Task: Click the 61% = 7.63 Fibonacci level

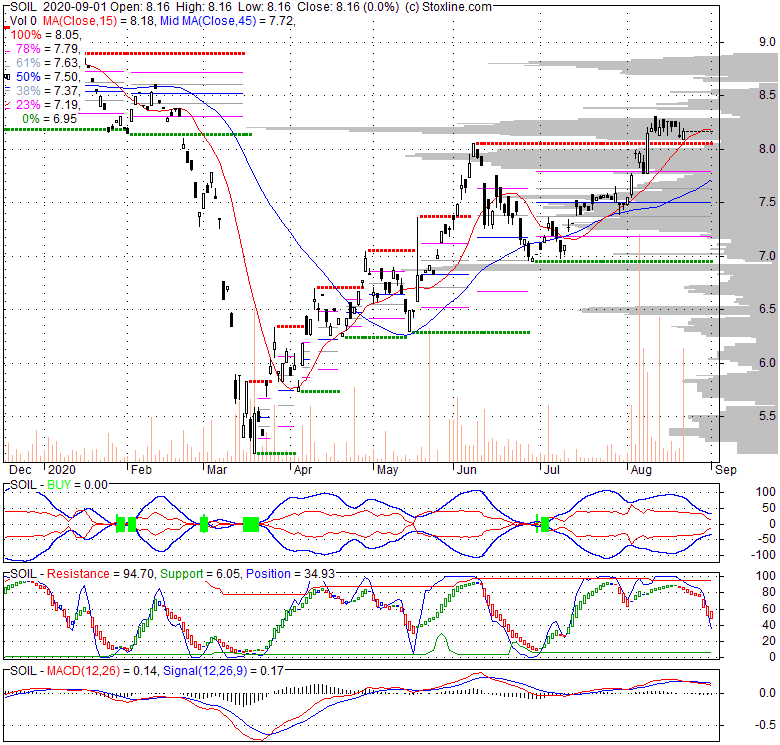Action: (x=48, y=63)
